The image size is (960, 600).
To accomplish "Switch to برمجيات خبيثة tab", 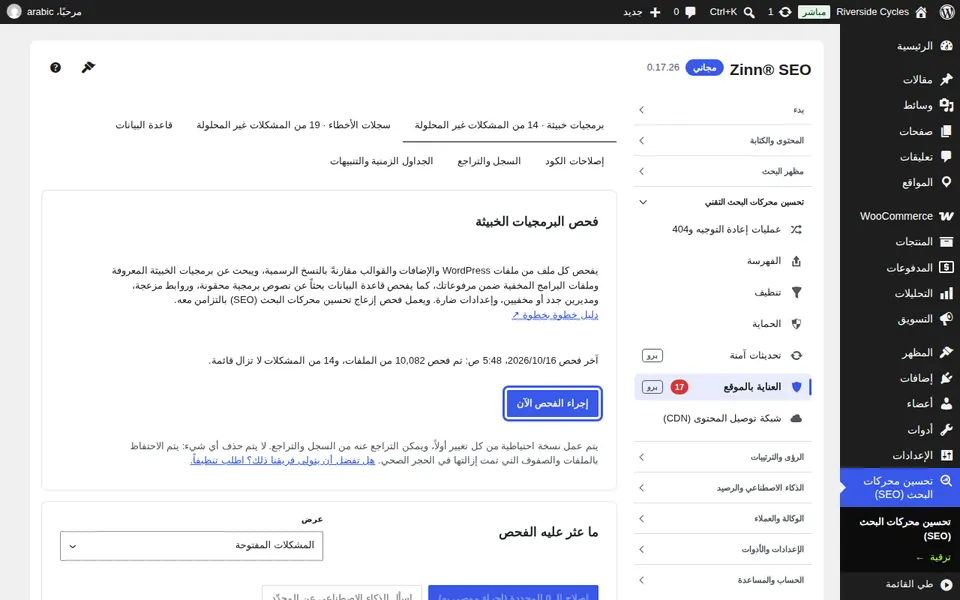I will (x=509, y=125).
